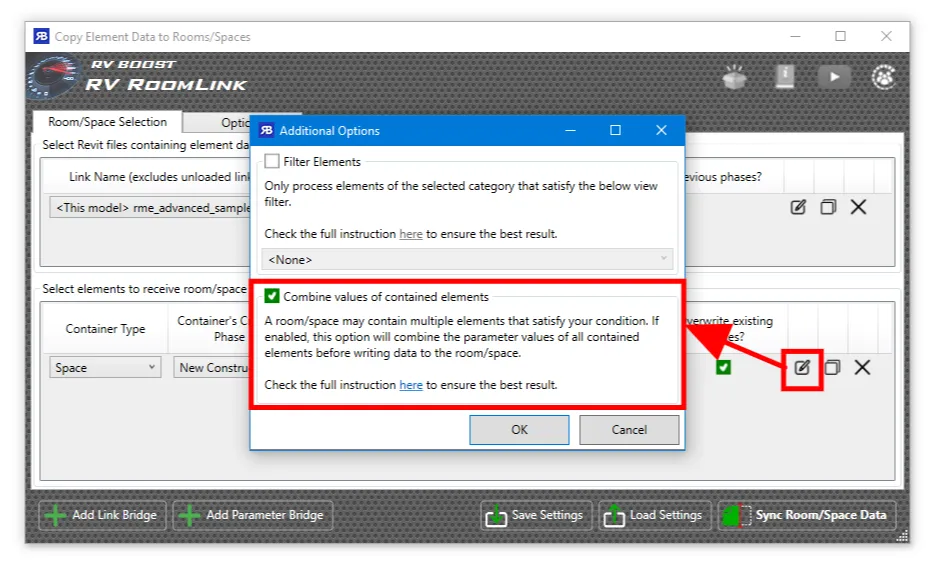
Task: Open the New Construction phase dropdown
Action: click(x=212, y=367)
